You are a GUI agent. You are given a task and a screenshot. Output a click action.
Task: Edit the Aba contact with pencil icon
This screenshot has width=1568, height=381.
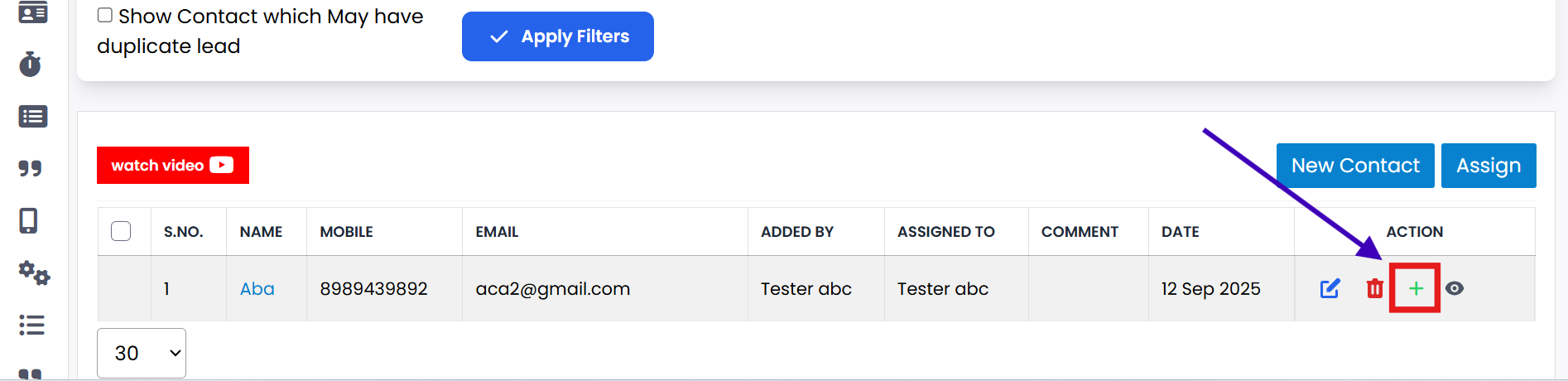coord(1330,288)
